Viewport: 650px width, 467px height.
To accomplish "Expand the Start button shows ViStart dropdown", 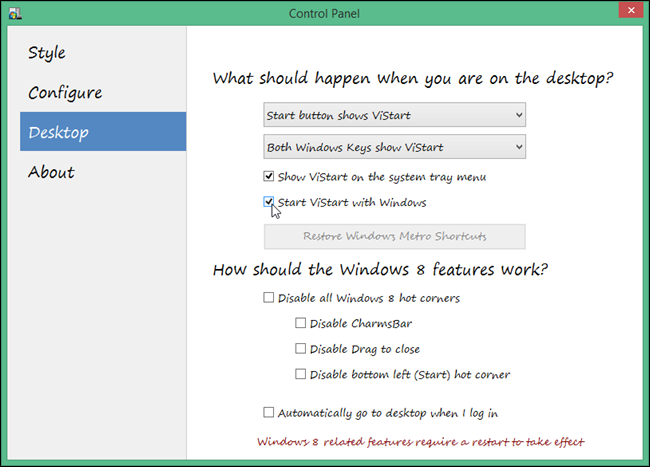I will (x=394, y=115).
